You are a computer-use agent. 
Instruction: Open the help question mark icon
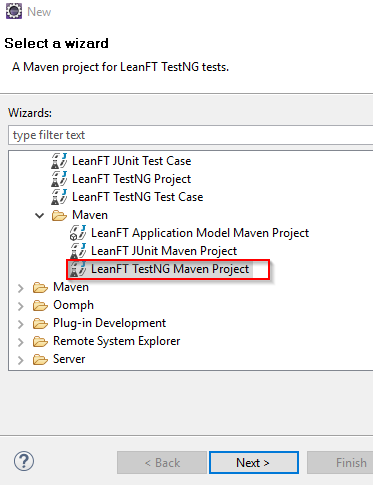tap(24, 461)
